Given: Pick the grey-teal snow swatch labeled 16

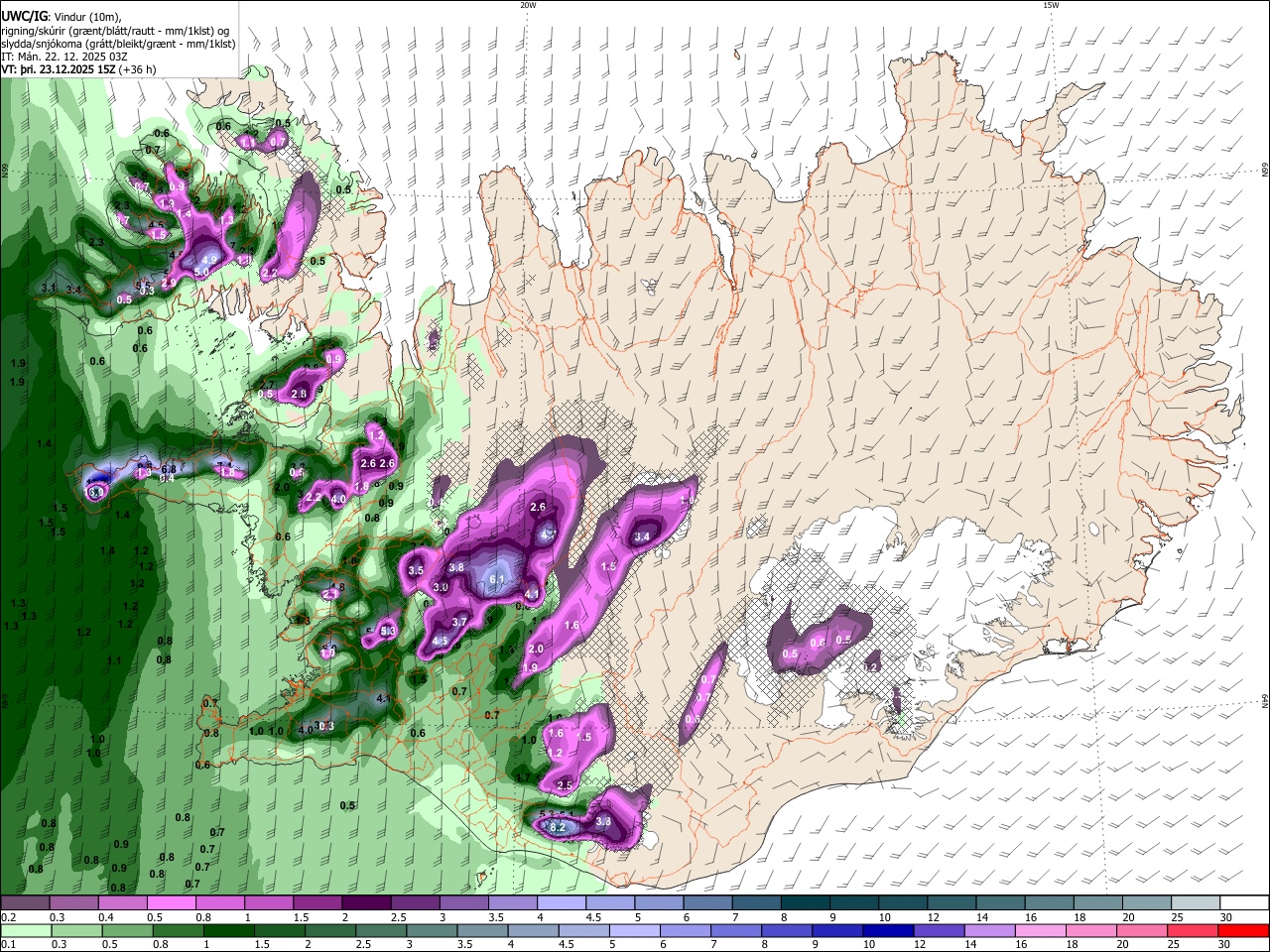Looking at the screenshot, I should (x=1048, y=903).
